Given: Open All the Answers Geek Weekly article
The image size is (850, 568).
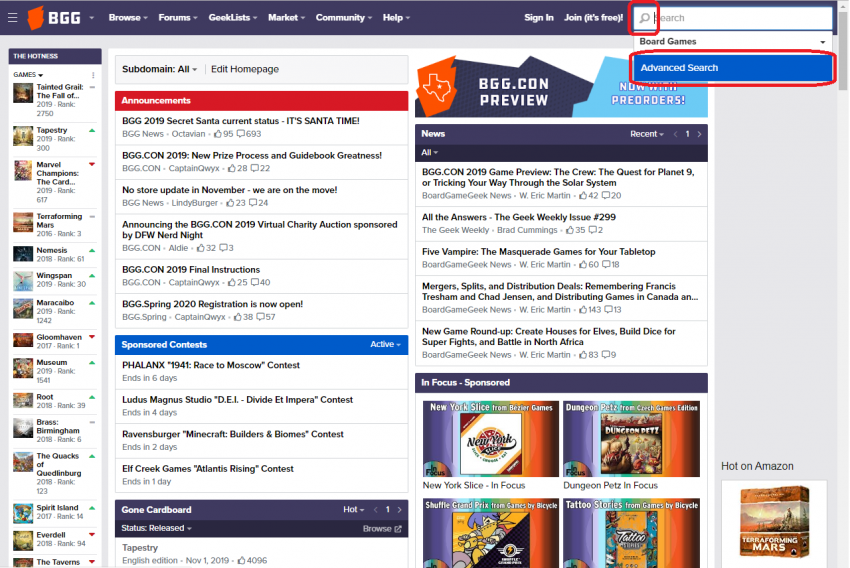Looking at the screenshot, I should click(x=519, y=217).
